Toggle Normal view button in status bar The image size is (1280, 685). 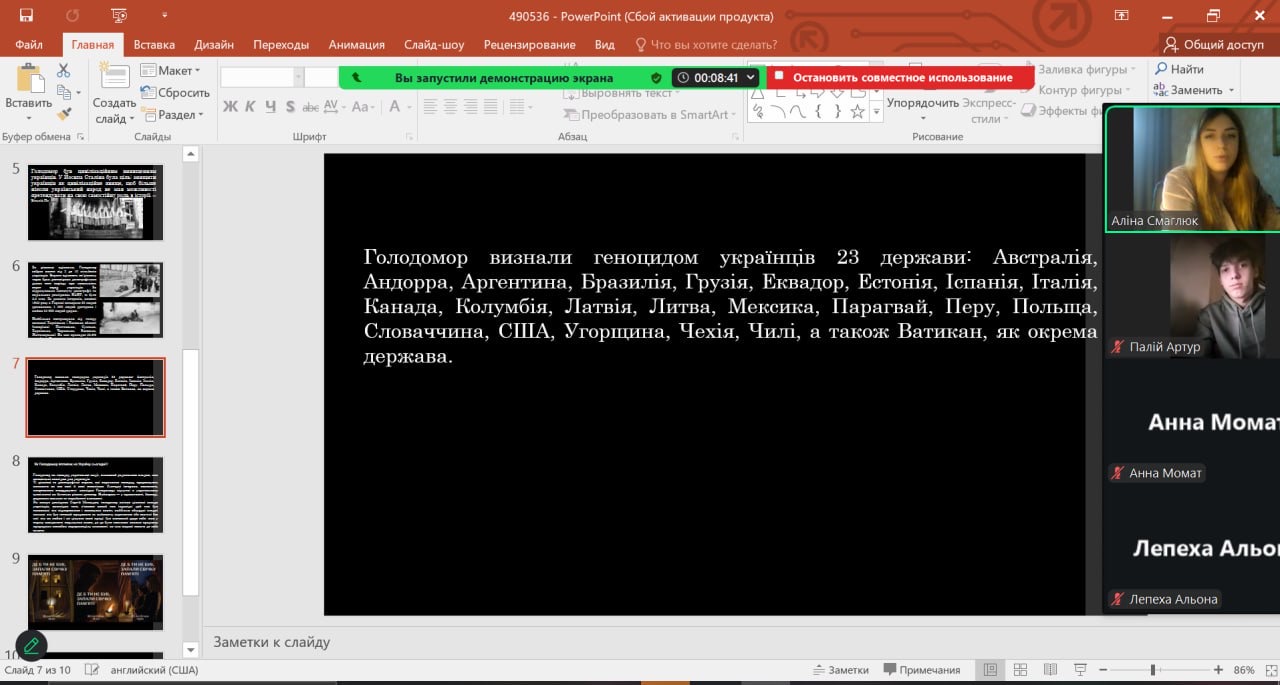[990, 670]
